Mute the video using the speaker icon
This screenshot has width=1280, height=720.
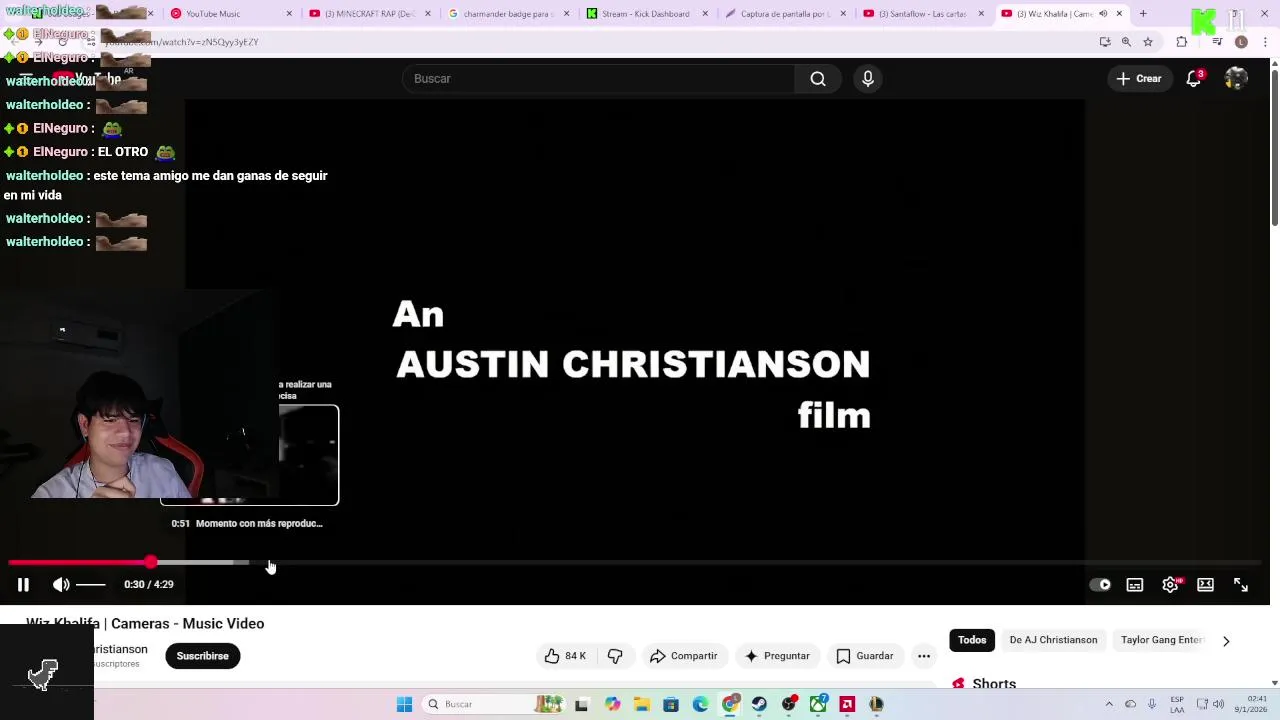click(x=61, y=585)
